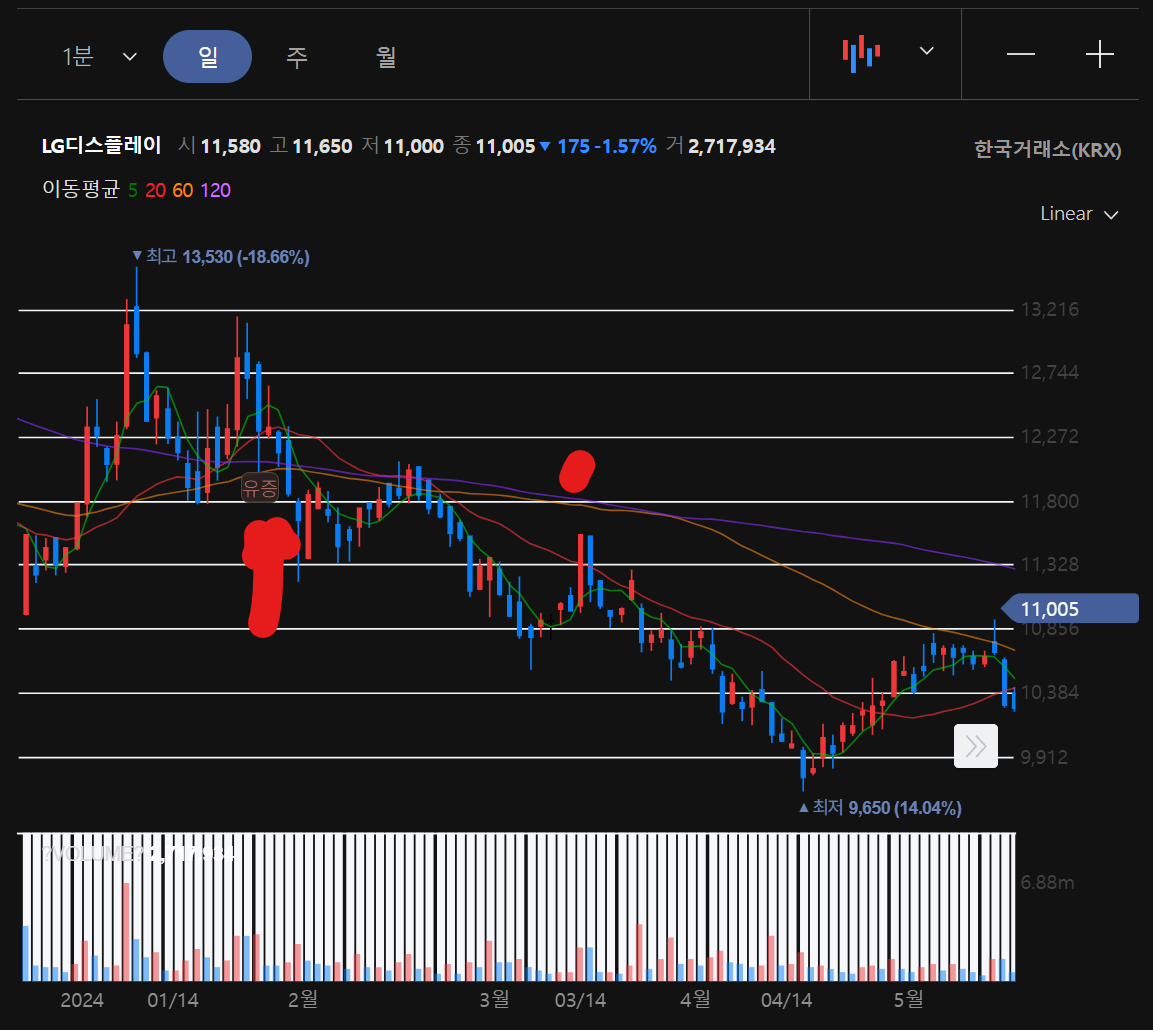1153x1030 pixels.
Task: Switch to the 주 weekly tab
Action: pyautogui.click(x=296, y=56)
